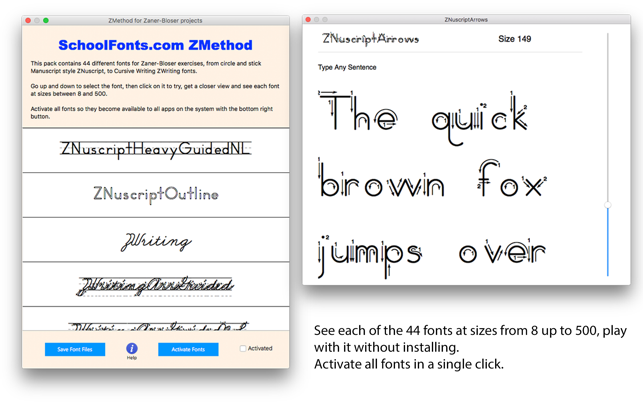Click the ZNuscriptArrows font name heading
Image resolution: width=643 pixels, height=402 pixels.
click(370, 39)
